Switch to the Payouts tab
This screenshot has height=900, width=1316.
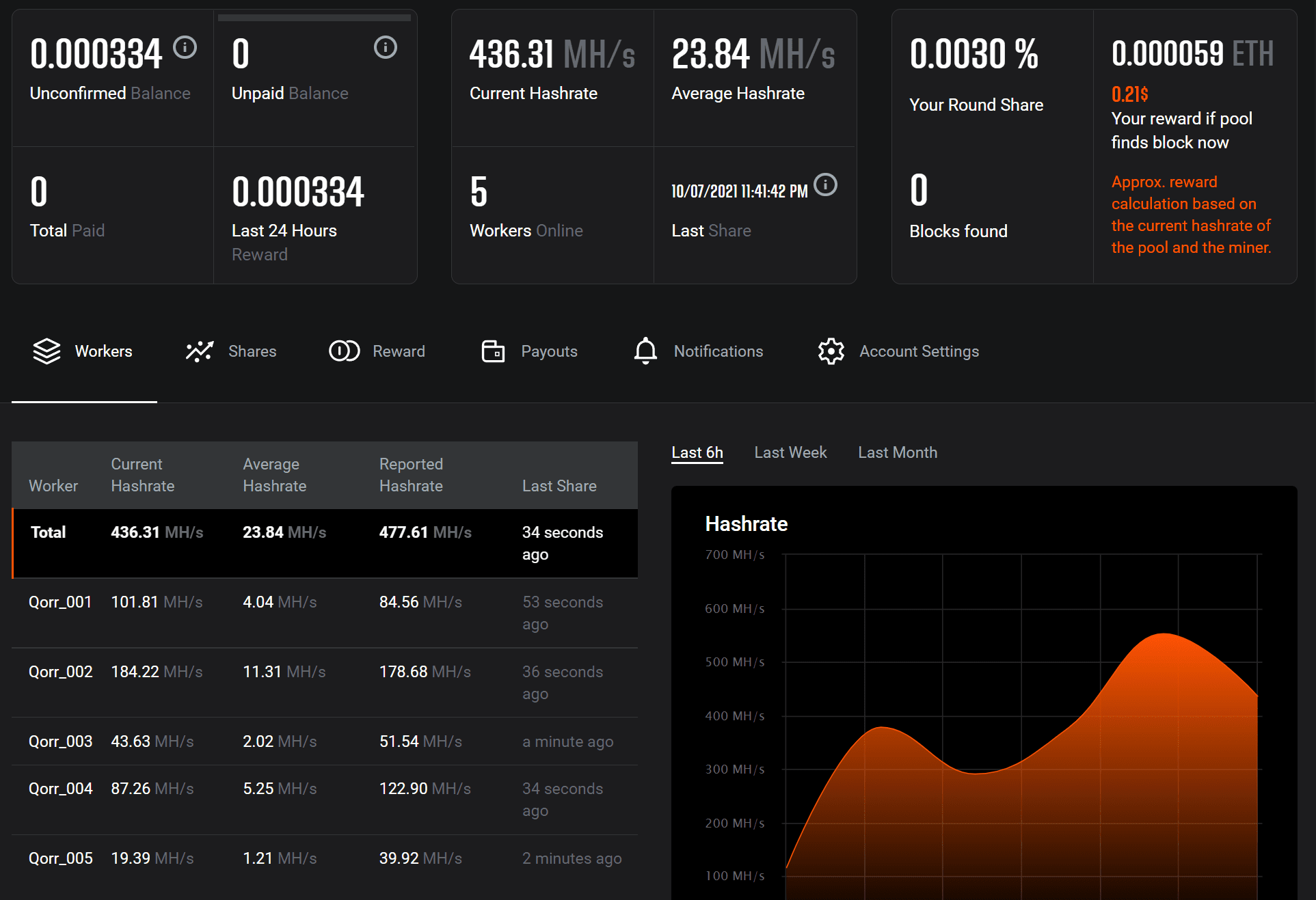point(548,351)
